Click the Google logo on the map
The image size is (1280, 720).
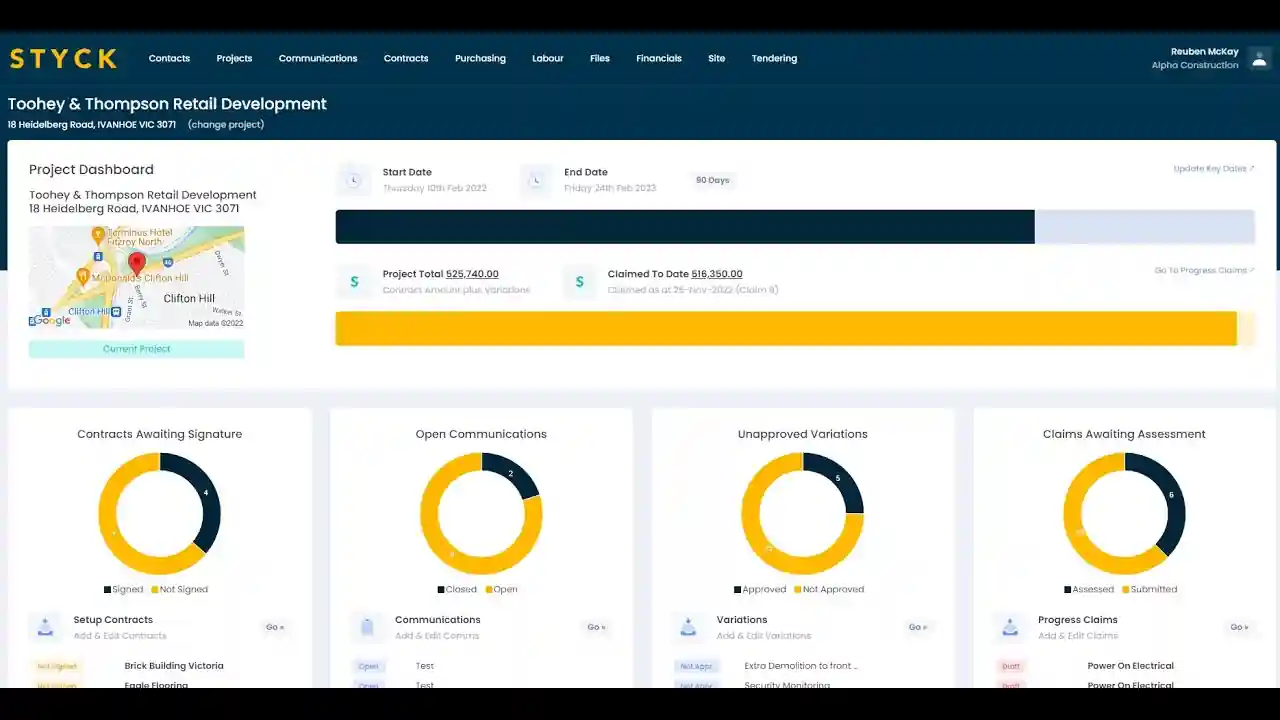click(50, 321)
